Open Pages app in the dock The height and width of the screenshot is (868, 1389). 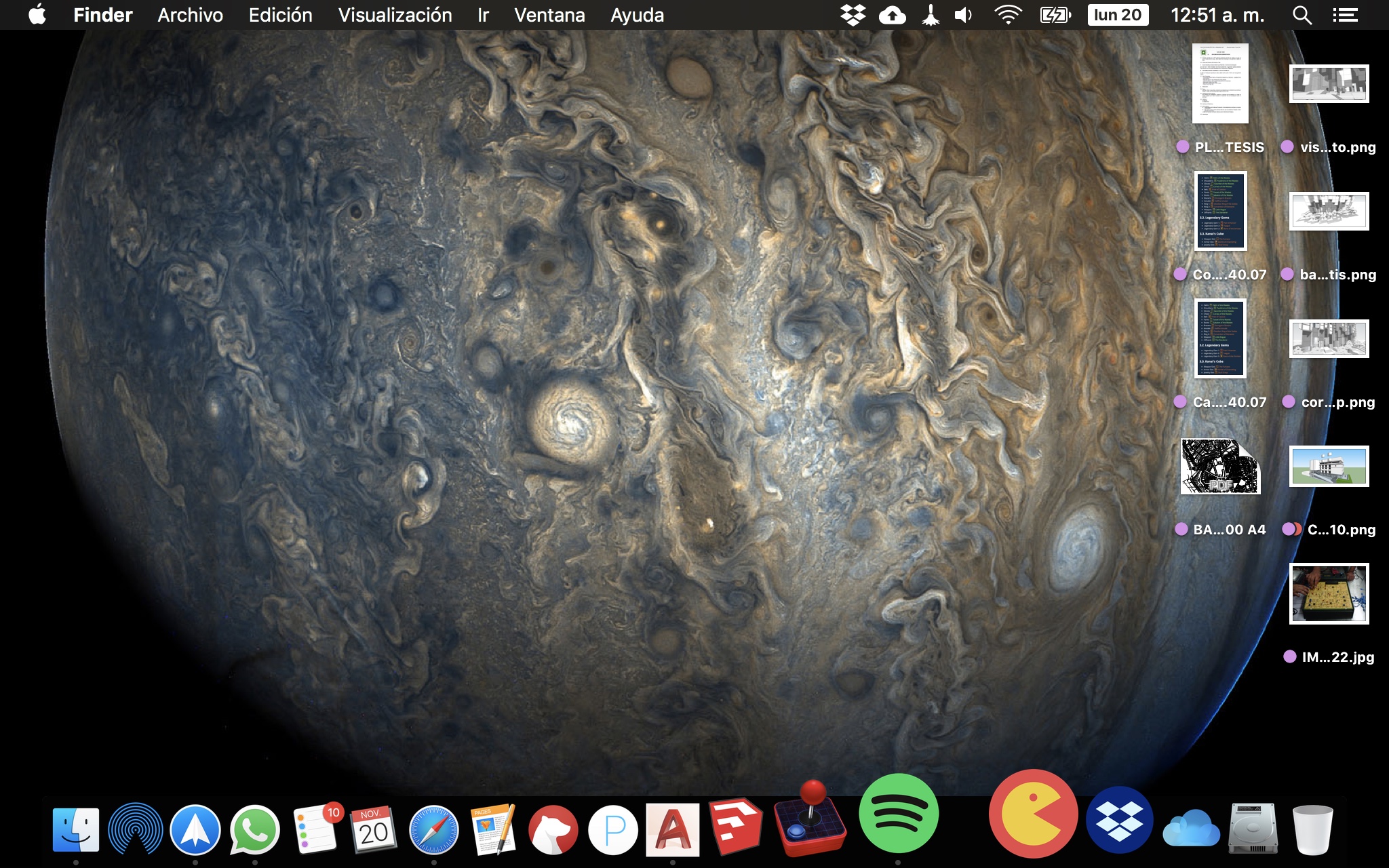pyautogui.click(x=493, y=829)
